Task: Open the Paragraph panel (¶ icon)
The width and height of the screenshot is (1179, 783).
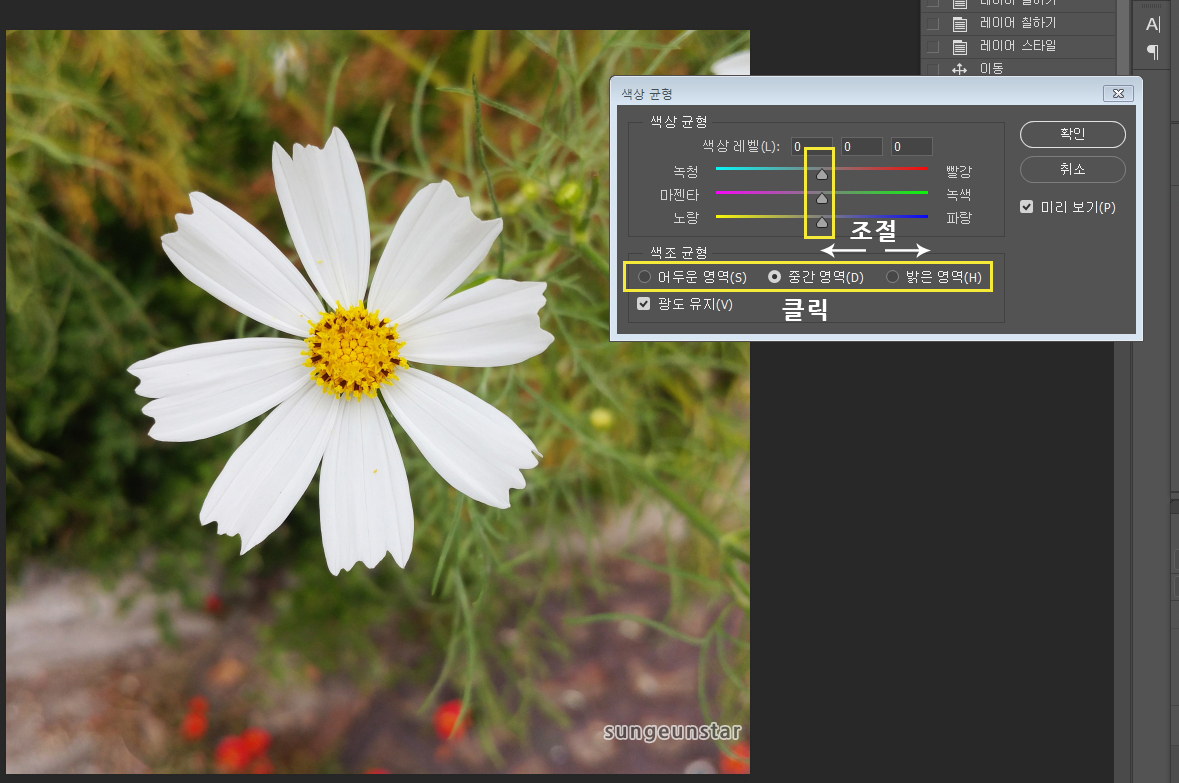Action: (1153, 52)
